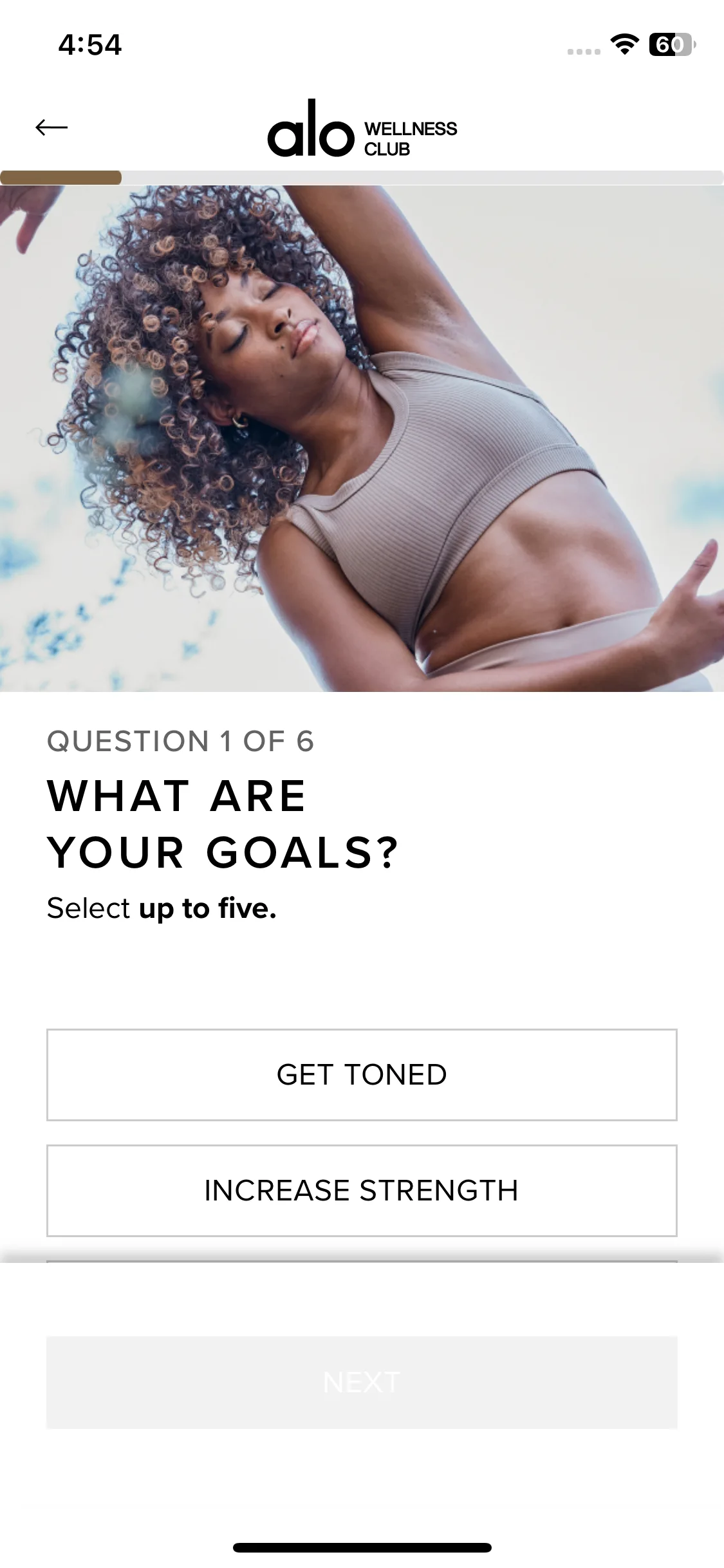
Task: Tap the Wellness Club header text
Action: point(411,138)
